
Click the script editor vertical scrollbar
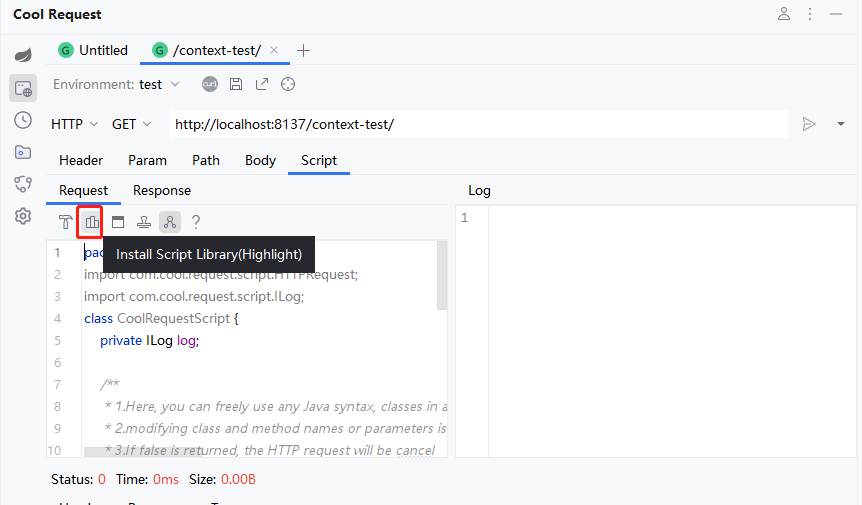pos(442,276)
